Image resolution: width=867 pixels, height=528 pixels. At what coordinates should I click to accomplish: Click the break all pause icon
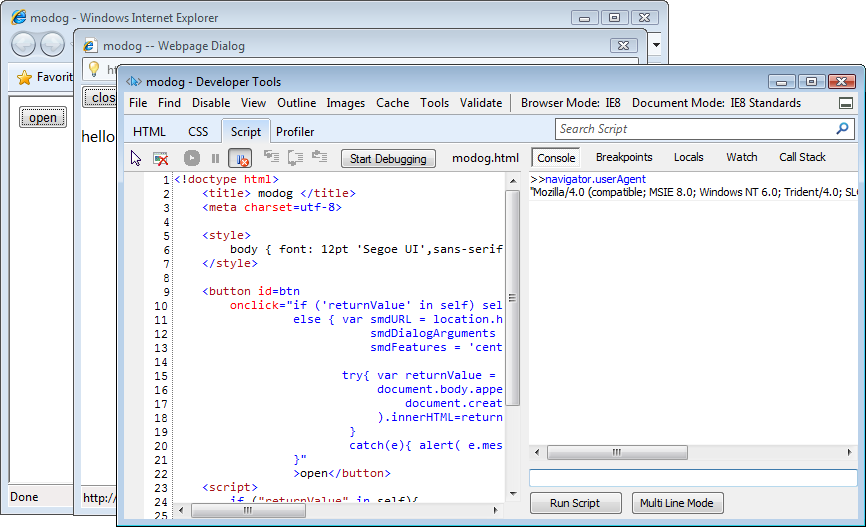pos(216,159)
